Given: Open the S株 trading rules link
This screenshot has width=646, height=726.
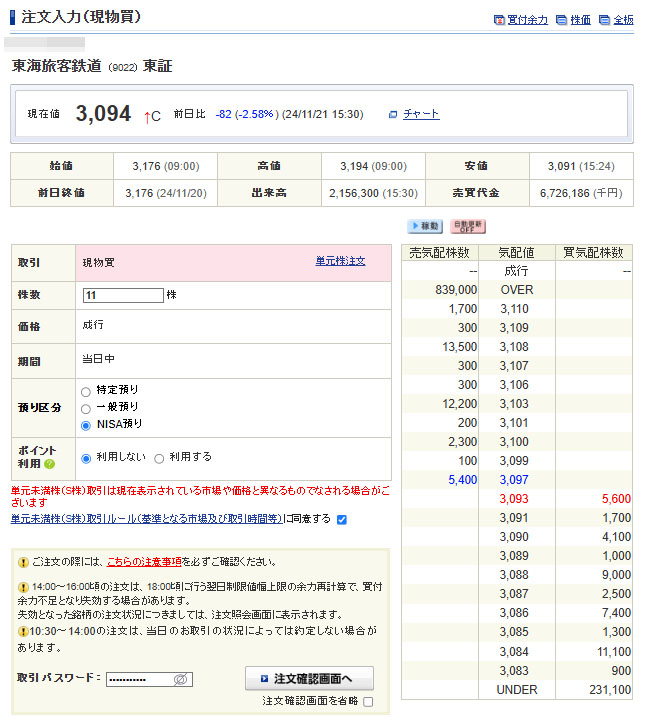Looking at the screenshot, I should tap(146, 519).
